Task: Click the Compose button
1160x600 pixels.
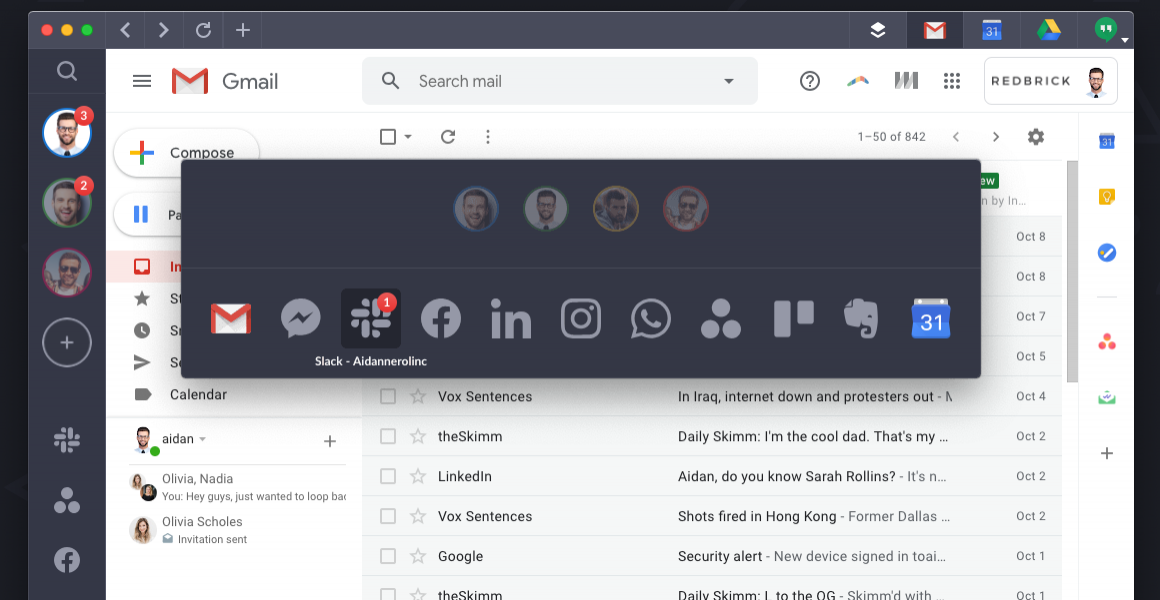Action: tap(186, 152)
